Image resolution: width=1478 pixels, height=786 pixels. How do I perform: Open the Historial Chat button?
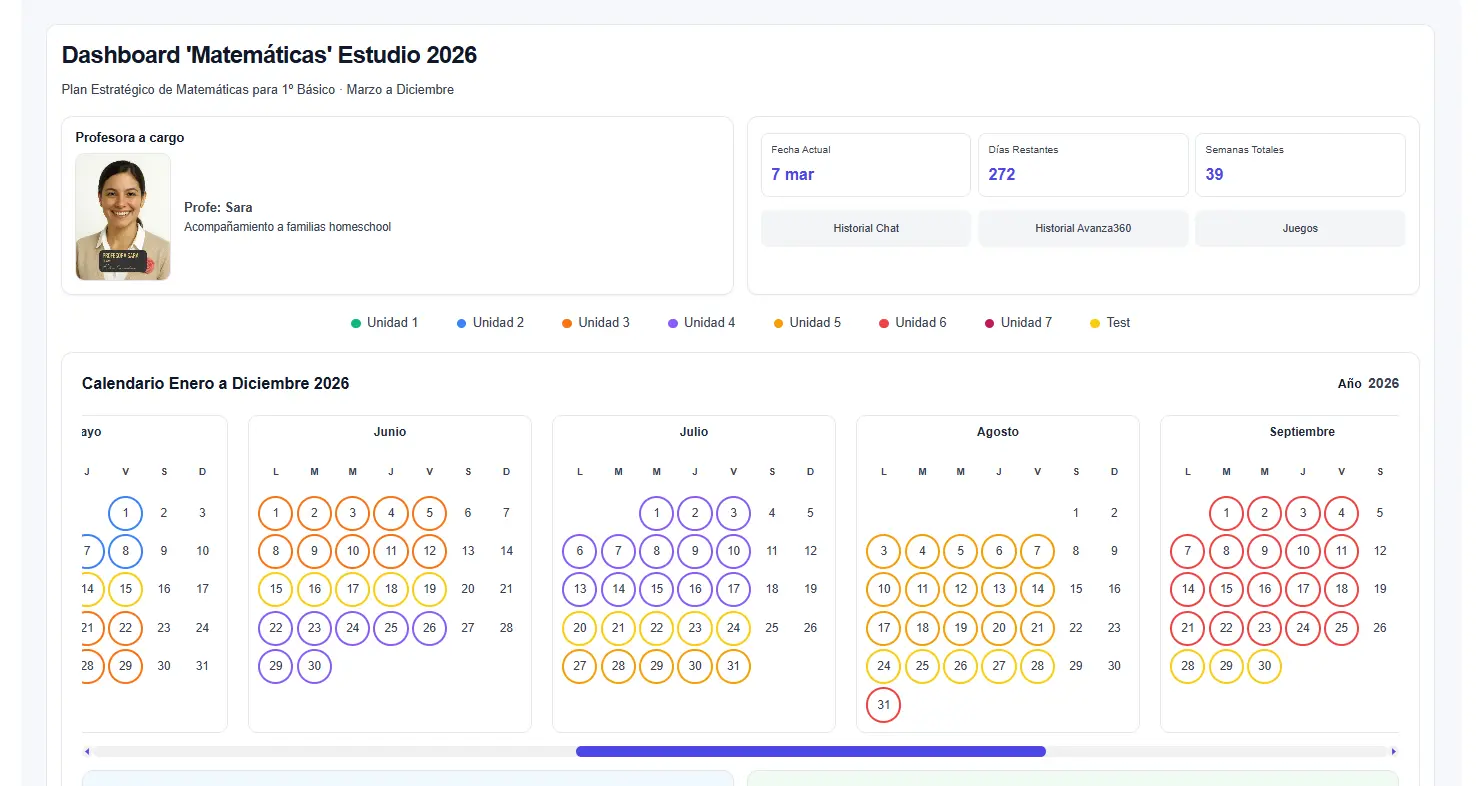point(865,228)
